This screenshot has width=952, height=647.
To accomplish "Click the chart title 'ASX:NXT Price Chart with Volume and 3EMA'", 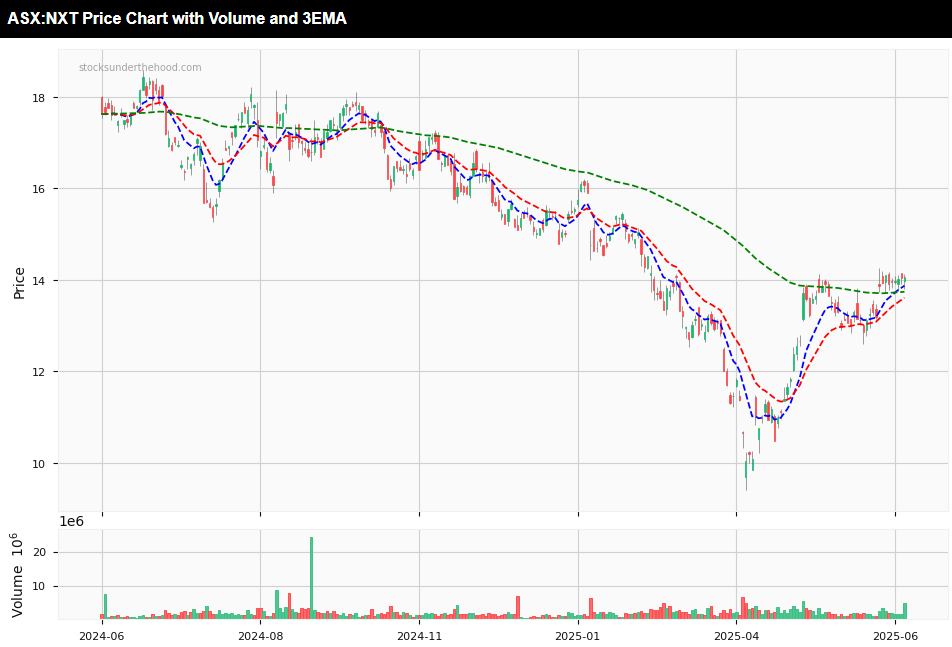I will pyautogui.click(x=177, y=18).
